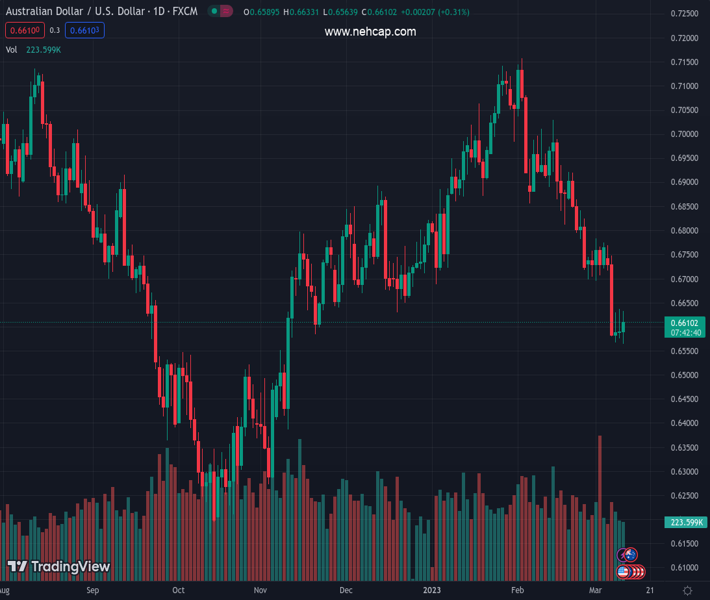Click the volume label 223.599K on axis

685,522
